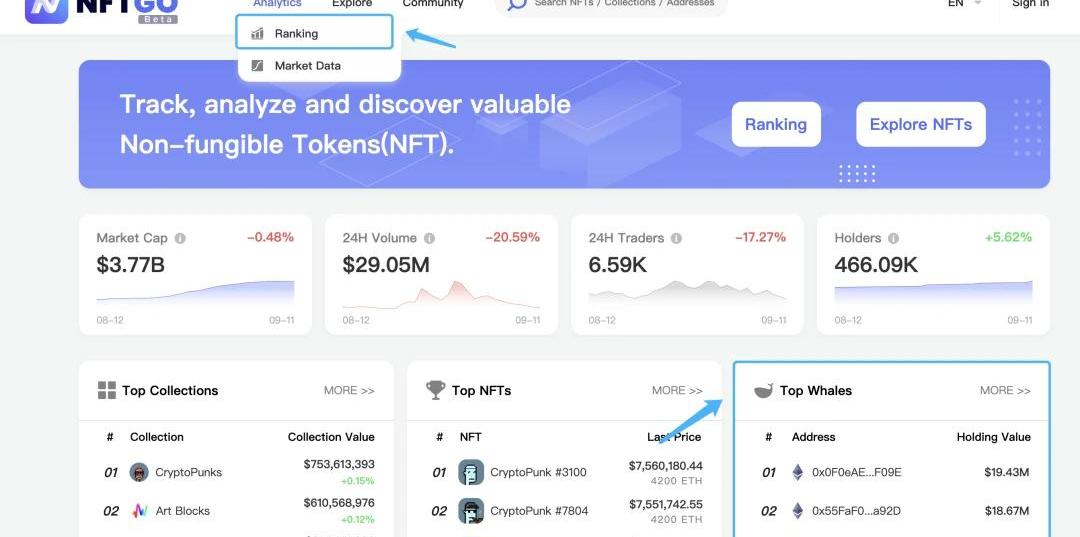Click the Holders info icon

[x=893, y=239]
